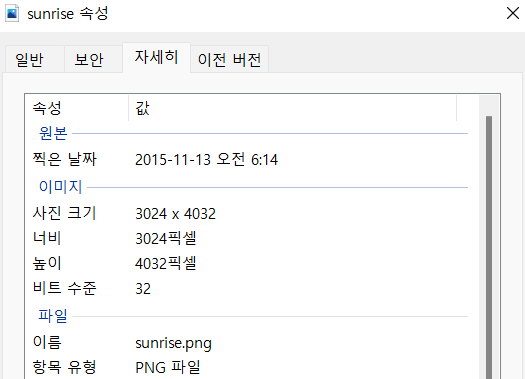Select the 자세히 tab
The width and height of the screenshot is (525, 379).
(x=156, y=58)
